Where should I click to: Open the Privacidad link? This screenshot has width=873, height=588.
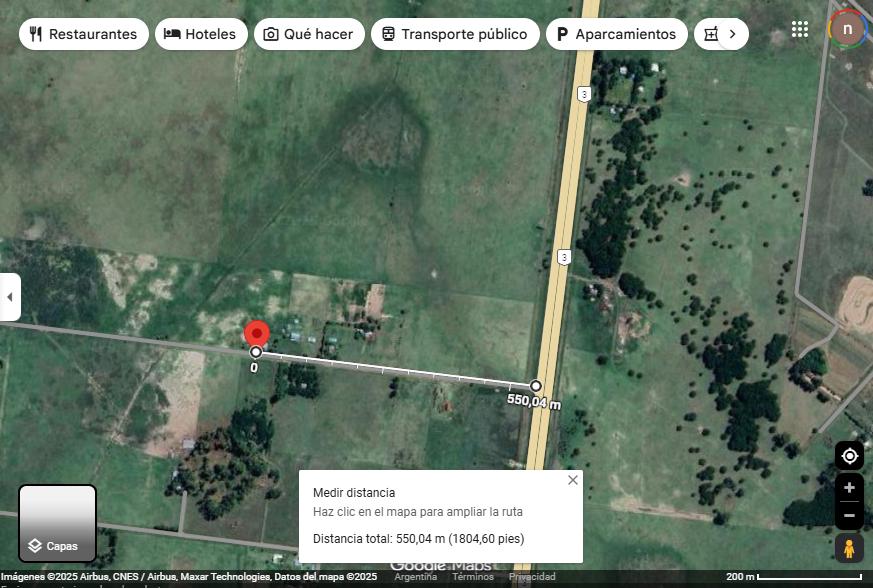(532, 577)
